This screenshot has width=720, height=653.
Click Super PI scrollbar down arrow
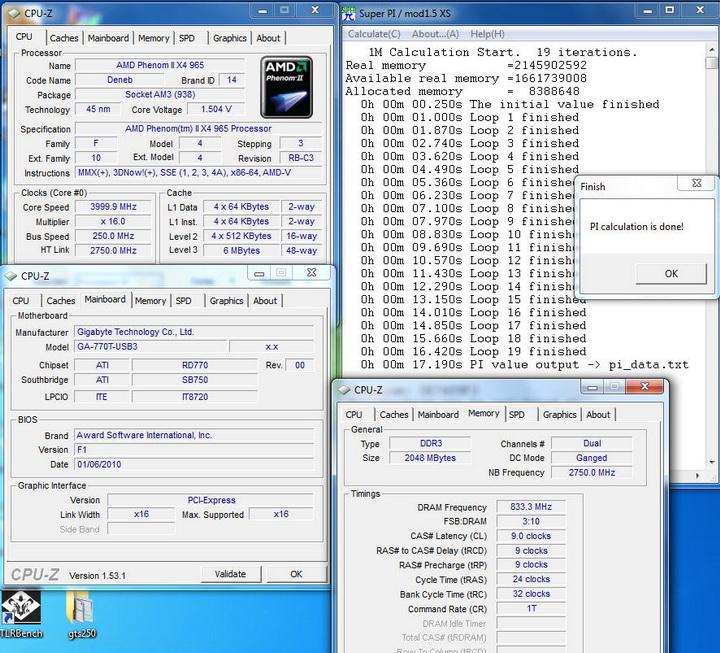tap(712, 462)
